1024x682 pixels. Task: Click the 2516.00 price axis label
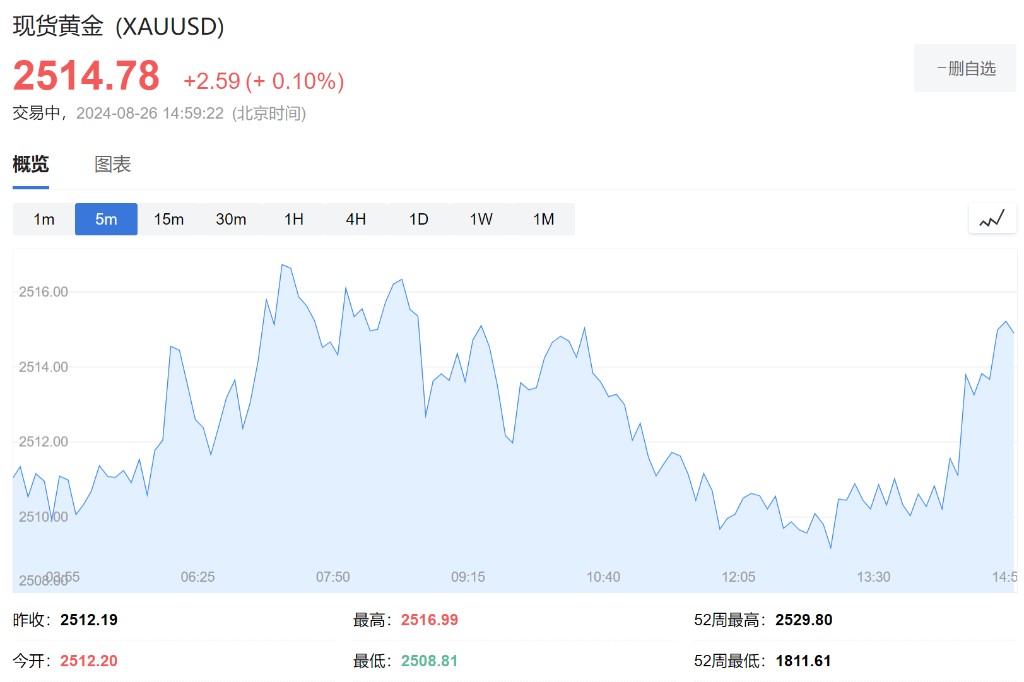[43, 292]
